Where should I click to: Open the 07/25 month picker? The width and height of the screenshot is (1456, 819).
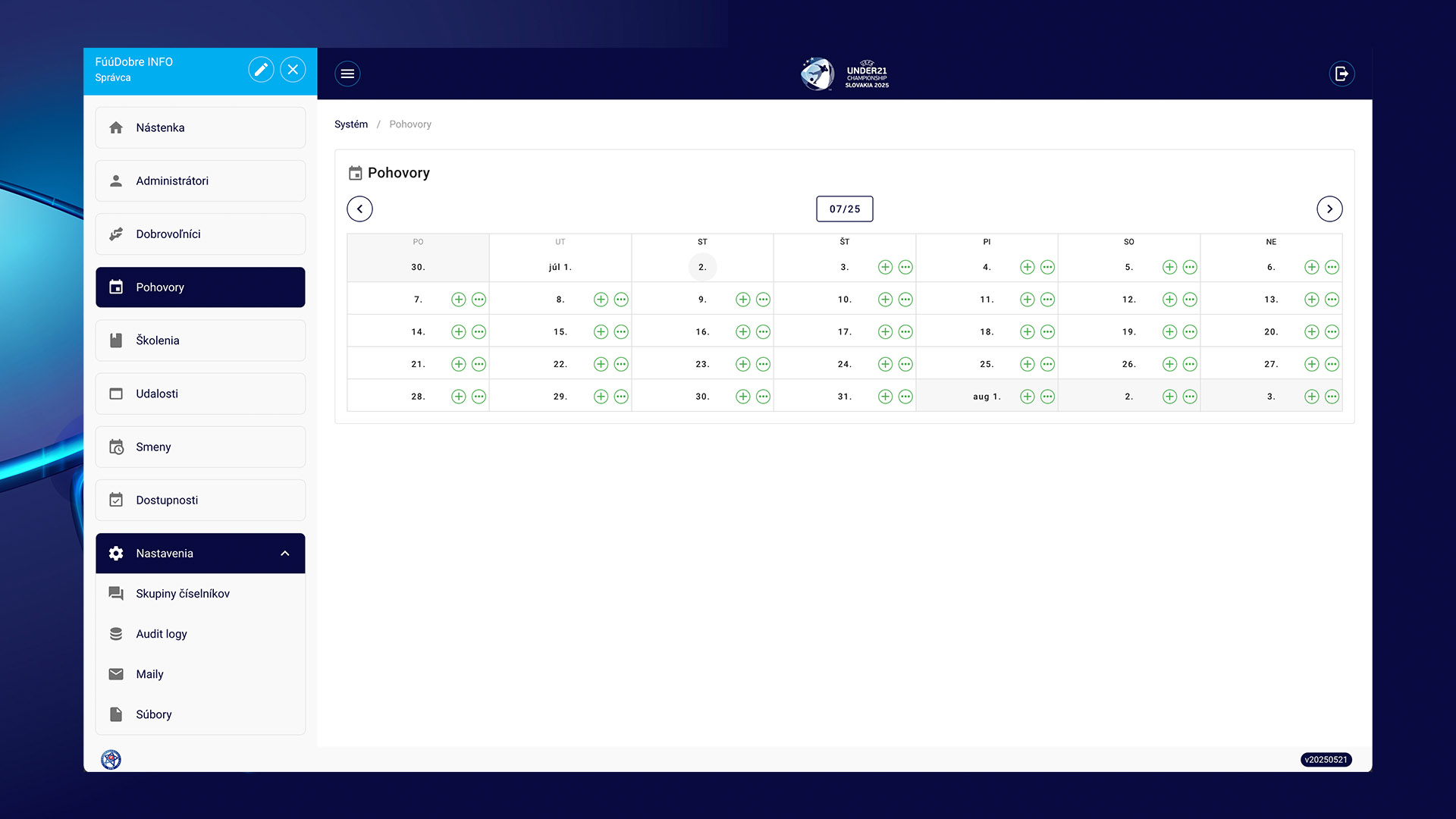844,209
